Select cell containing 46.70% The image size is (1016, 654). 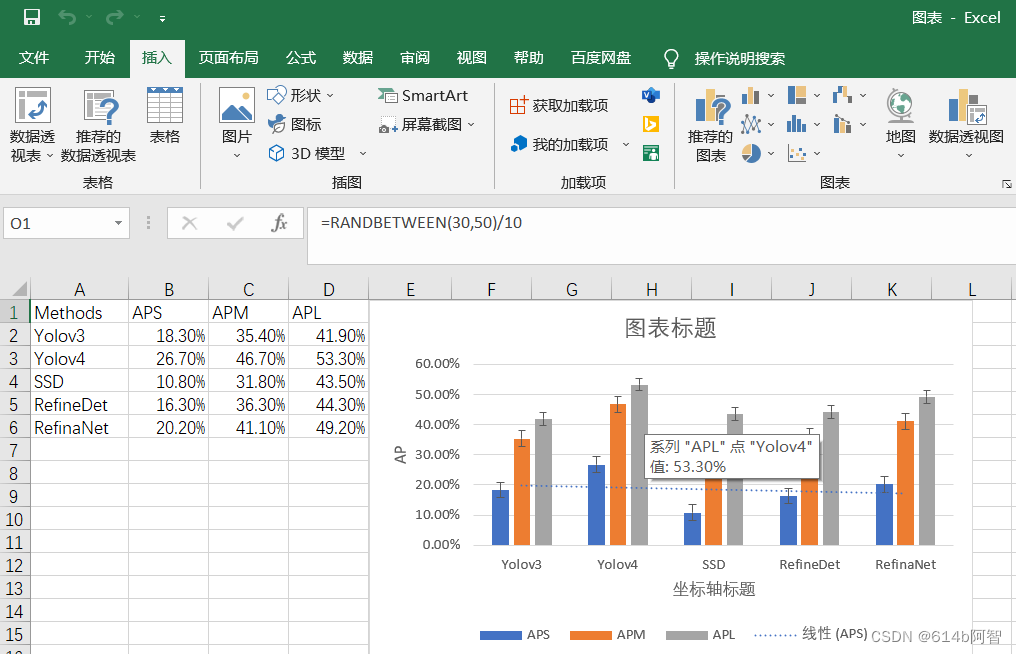[x=248, y=358]
